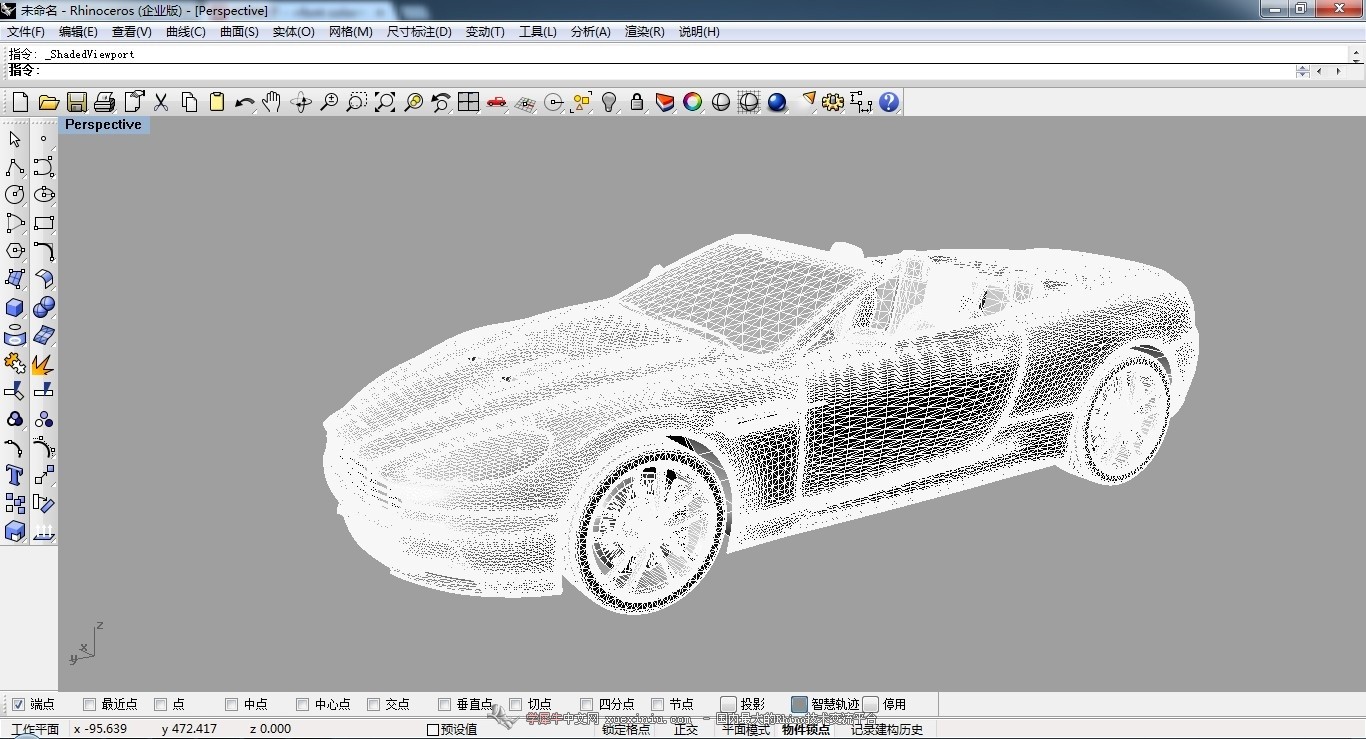Select the Boolean spheres tool
Image resolution: width=1366 pixels, height=739 pixels.
(43, 307)
